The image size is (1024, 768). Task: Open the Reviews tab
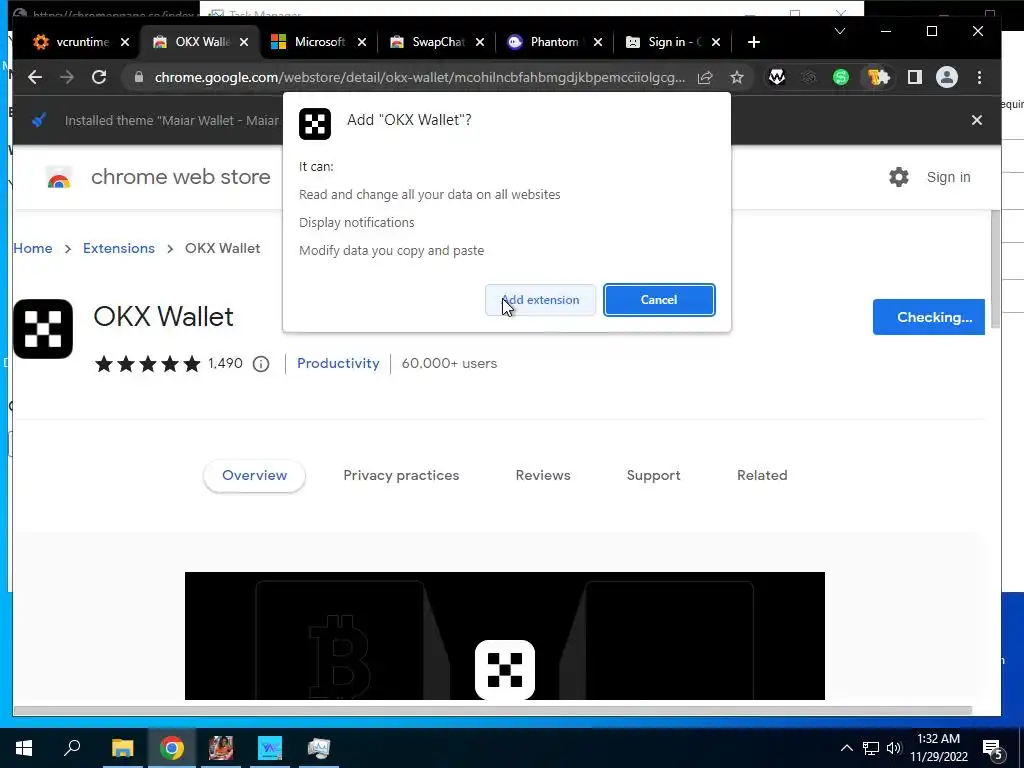[543, 475]
